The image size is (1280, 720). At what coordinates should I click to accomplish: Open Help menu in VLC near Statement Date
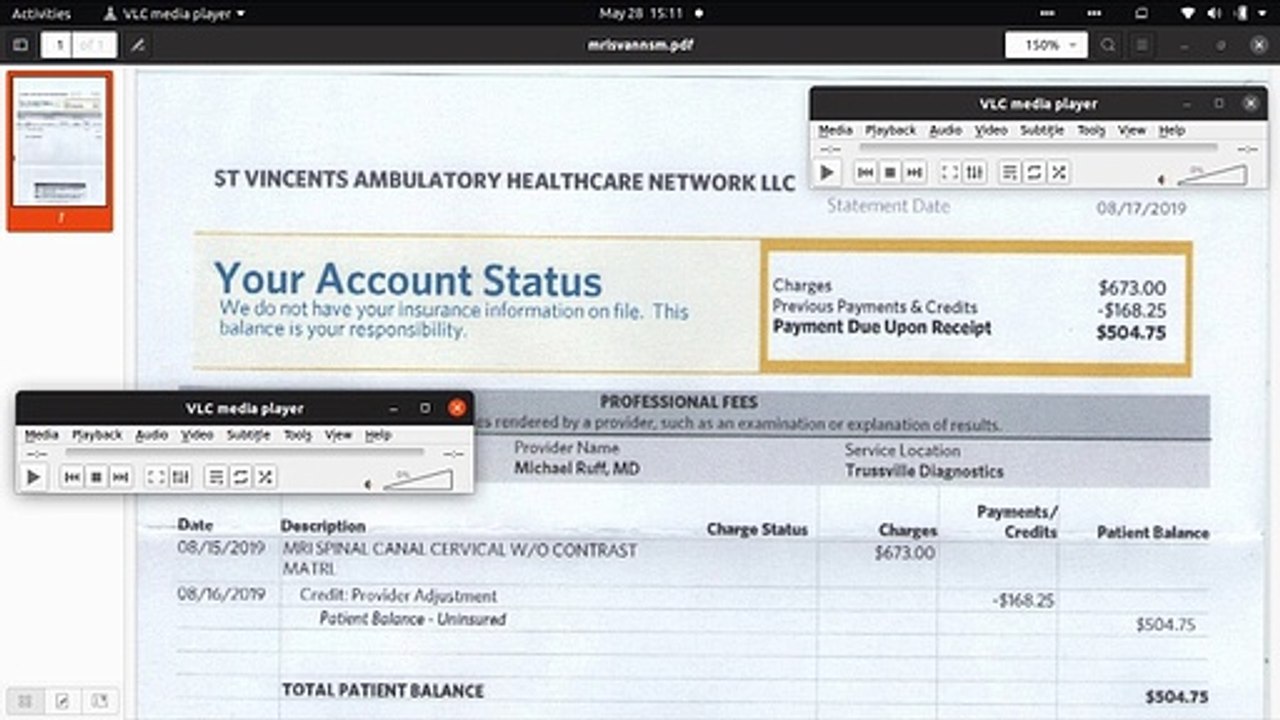1172,130
